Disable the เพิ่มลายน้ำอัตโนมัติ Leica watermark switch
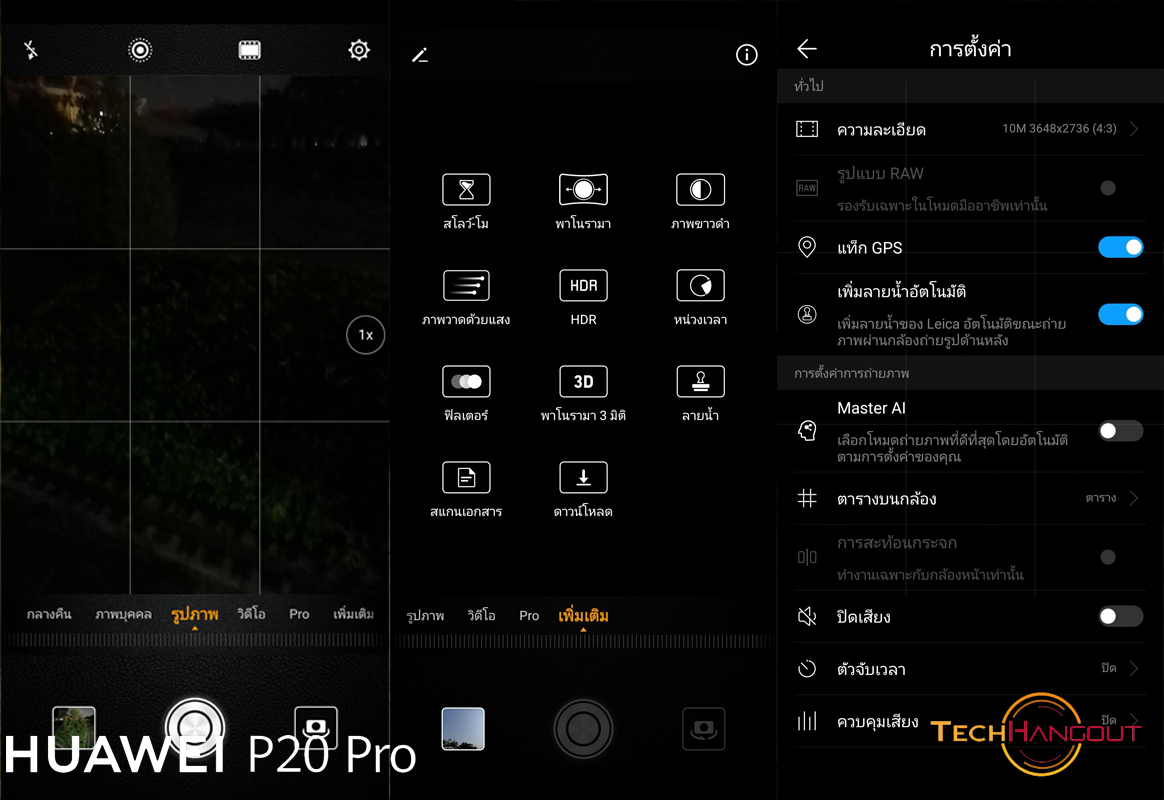Screen dimensions: 1164x800 click(x=1120, y=315)
